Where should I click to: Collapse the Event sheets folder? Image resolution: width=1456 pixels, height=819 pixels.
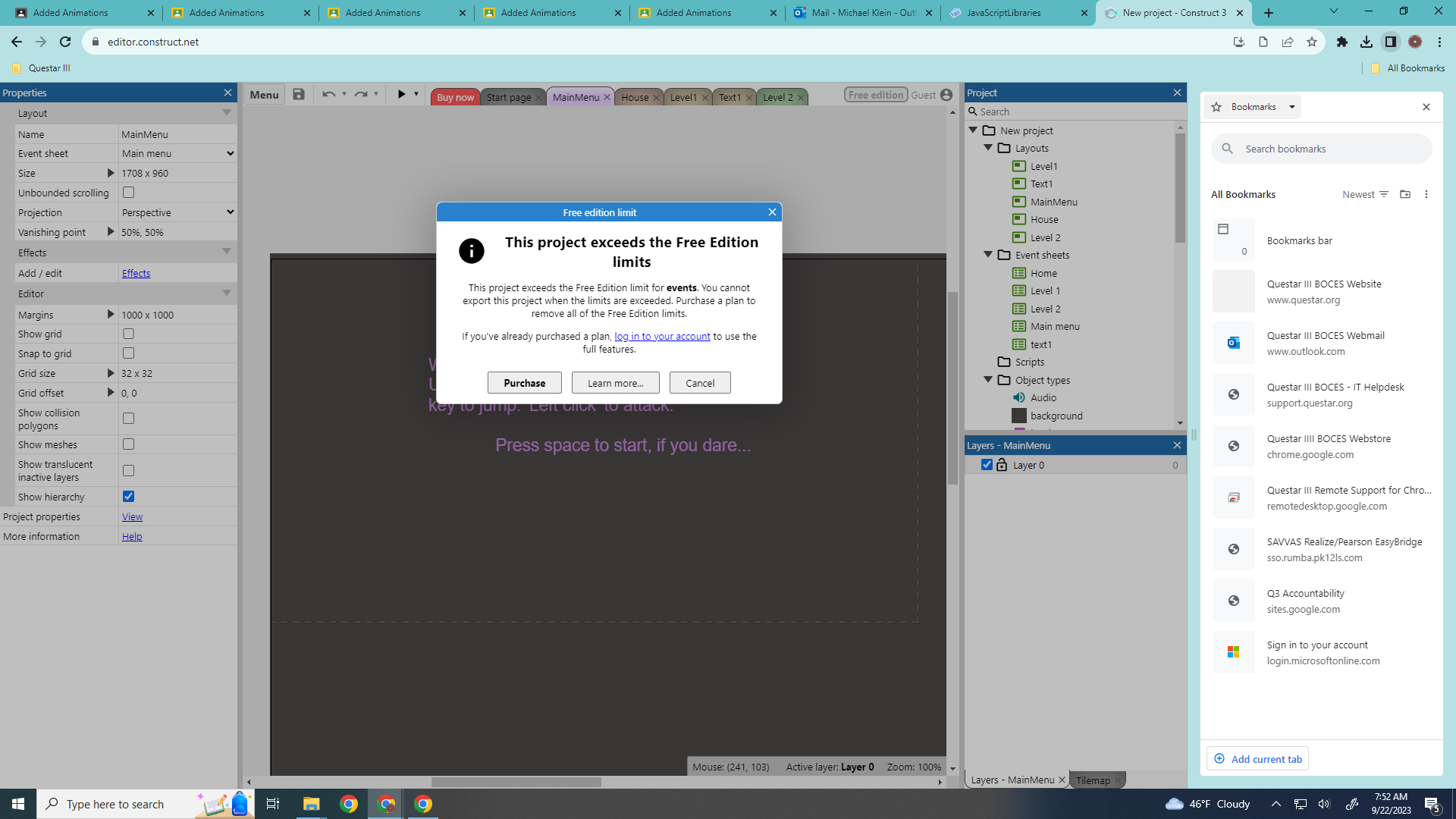(x=988, y=255)
